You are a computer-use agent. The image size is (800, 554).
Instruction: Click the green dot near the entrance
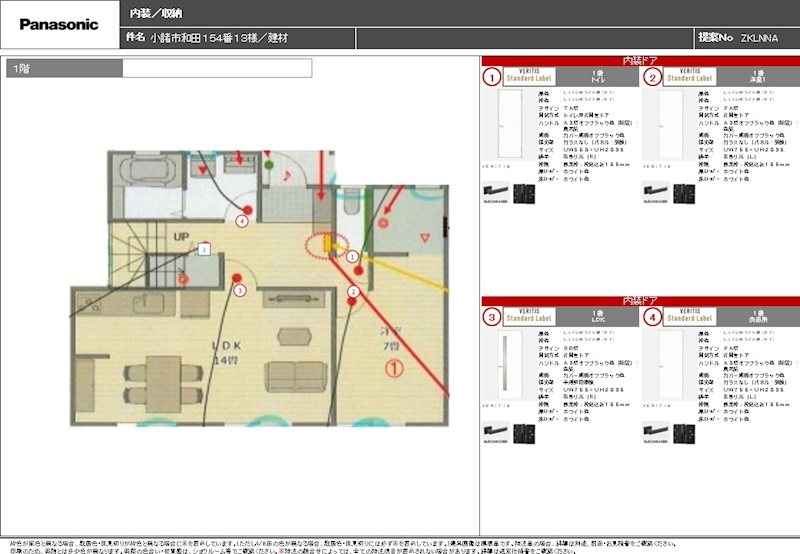click(x=269, y=165)
